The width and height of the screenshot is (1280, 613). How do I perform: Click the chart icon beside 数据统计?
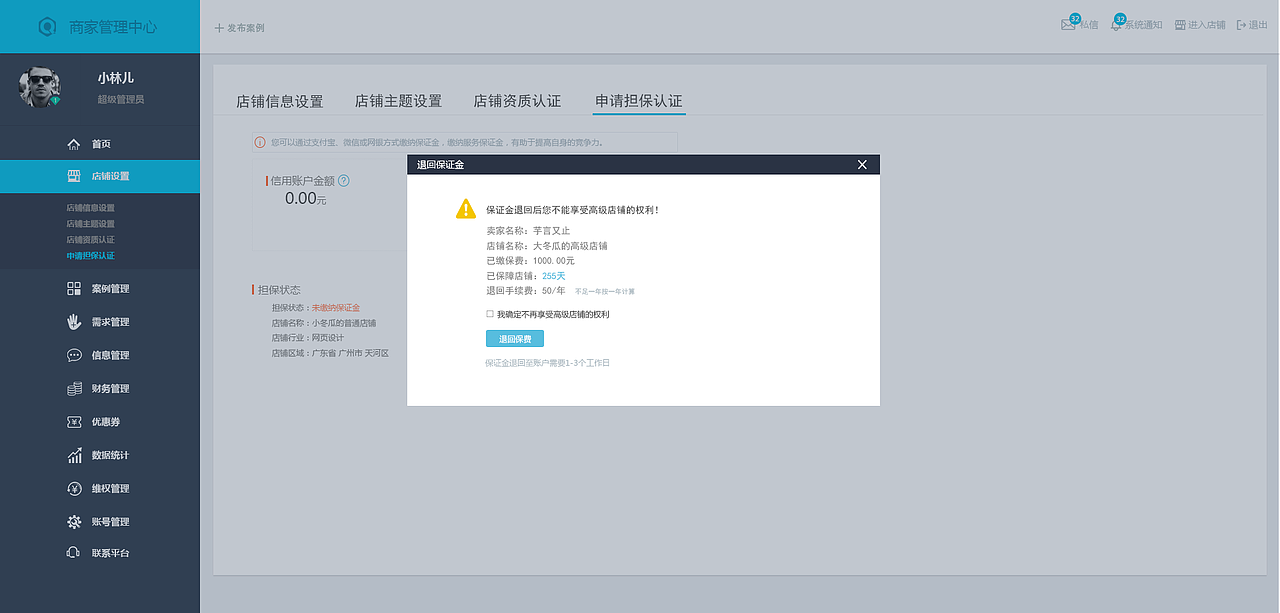pyautogui.click(x=74, y=455)
